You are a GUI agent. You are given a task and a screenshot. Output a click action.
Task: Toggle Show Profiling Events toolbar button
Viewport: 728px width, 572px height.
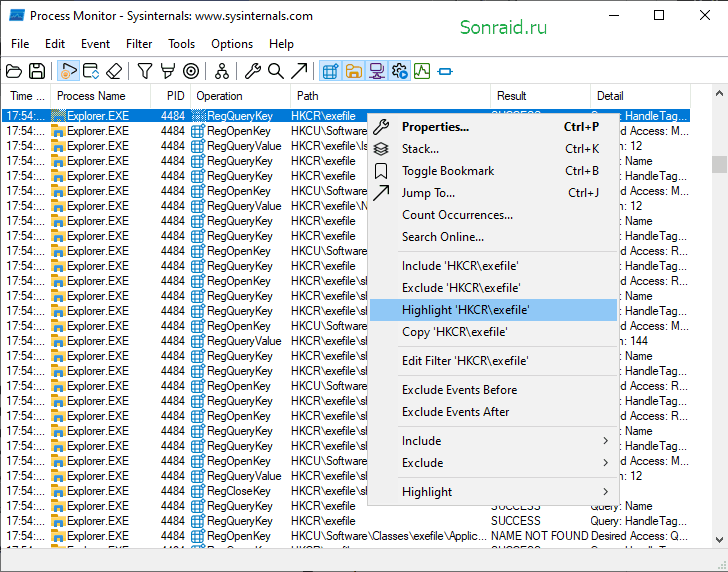coord(422,71)
